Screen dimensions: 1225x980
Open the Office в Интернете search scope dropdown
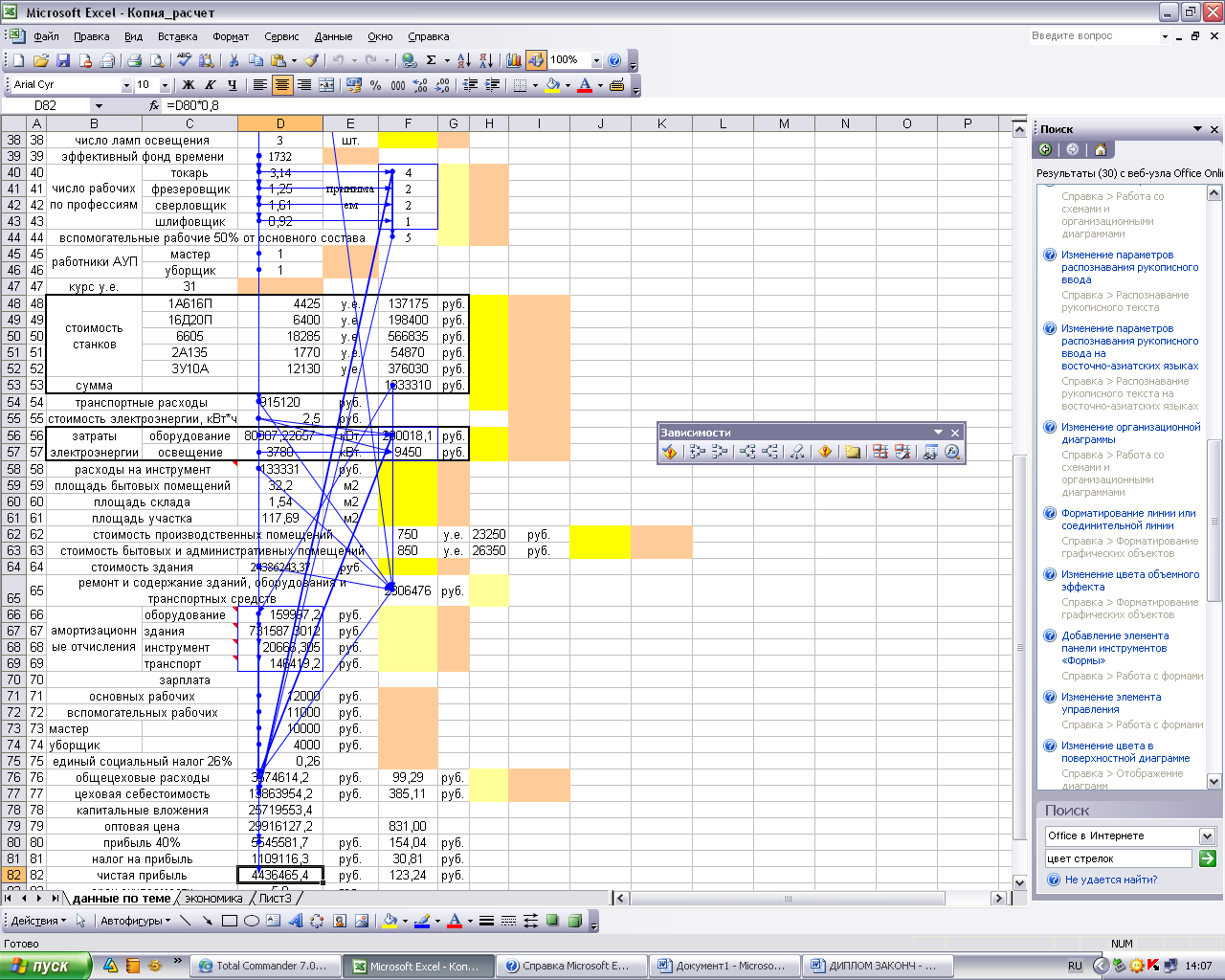[1207, 835]
